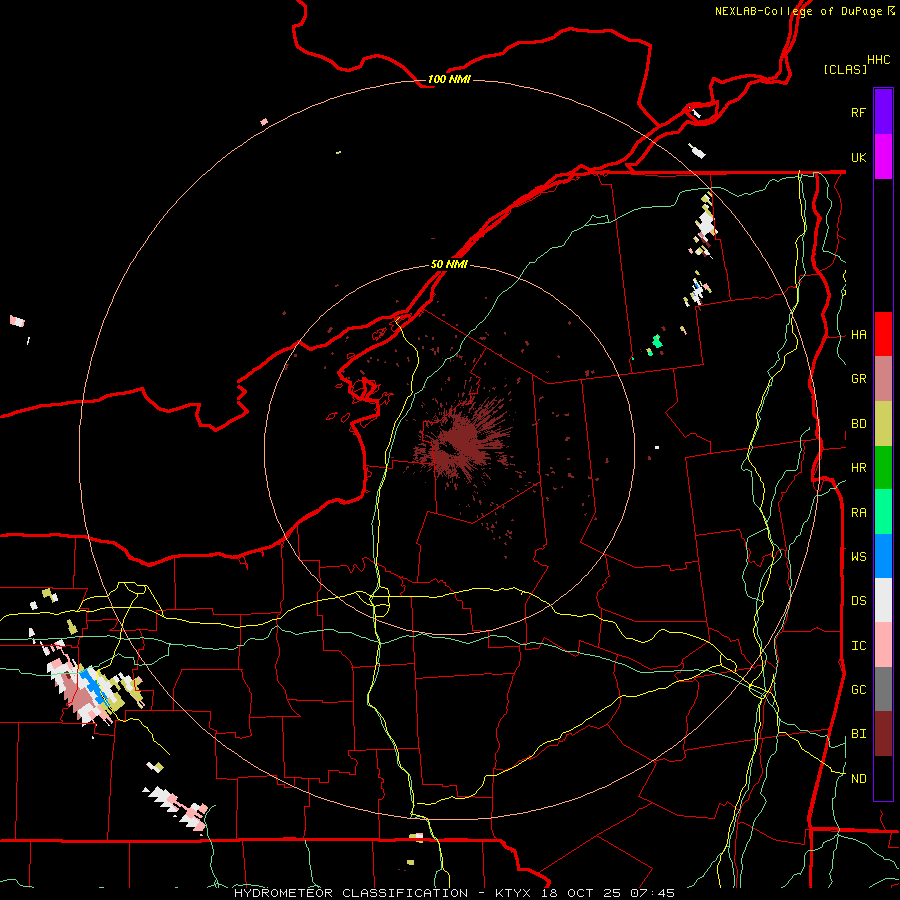Image resolution: width=900 pixels, height=900 pixels.
Task: Click the dusty pink GR legend swatch
Action: [883, 379]
